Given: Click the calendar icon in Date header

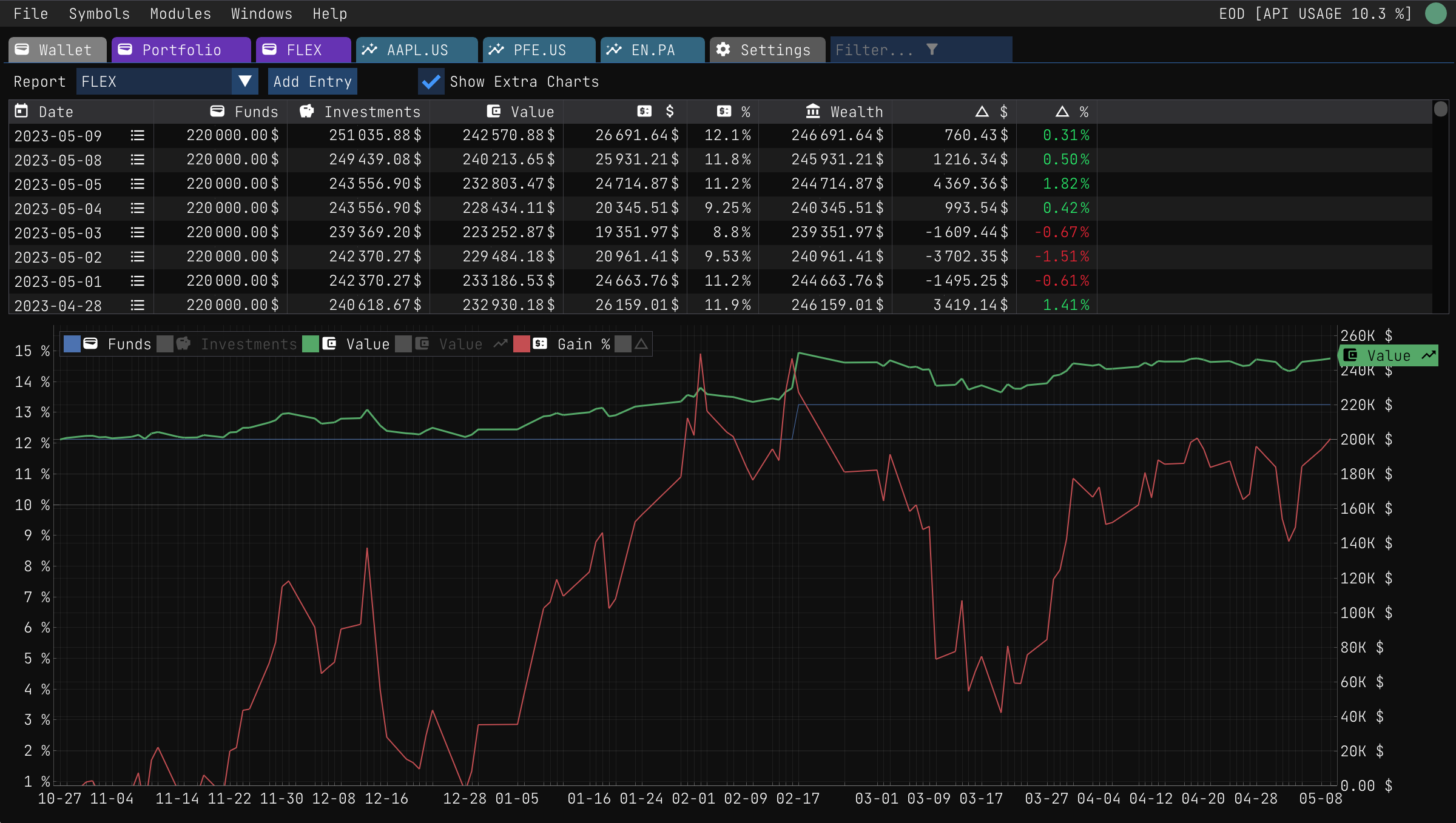Looking at the screenshot, I should point(21,110).
